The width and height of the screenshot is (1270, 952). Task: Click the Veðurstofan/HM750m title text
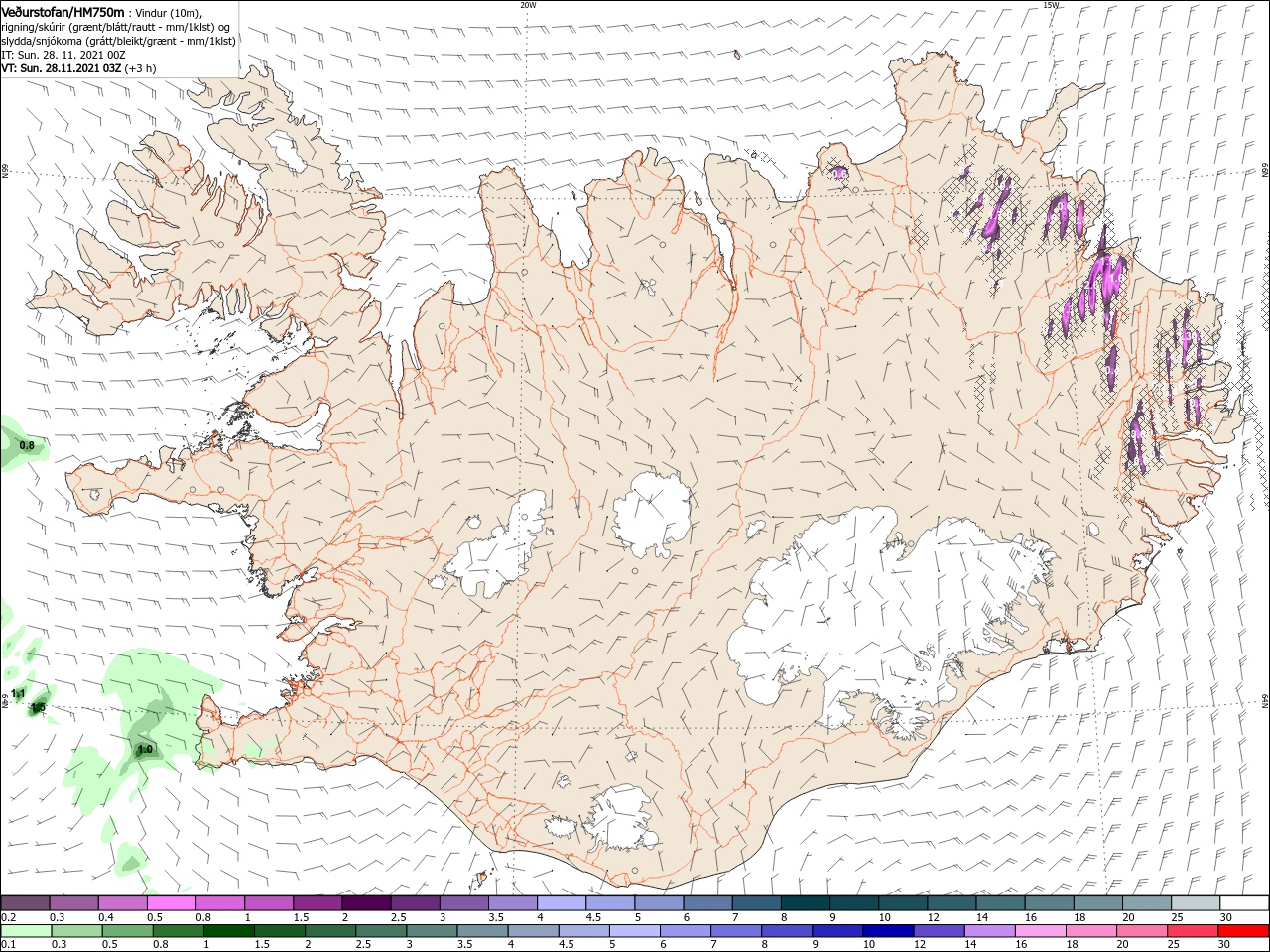tap(63, 12)
